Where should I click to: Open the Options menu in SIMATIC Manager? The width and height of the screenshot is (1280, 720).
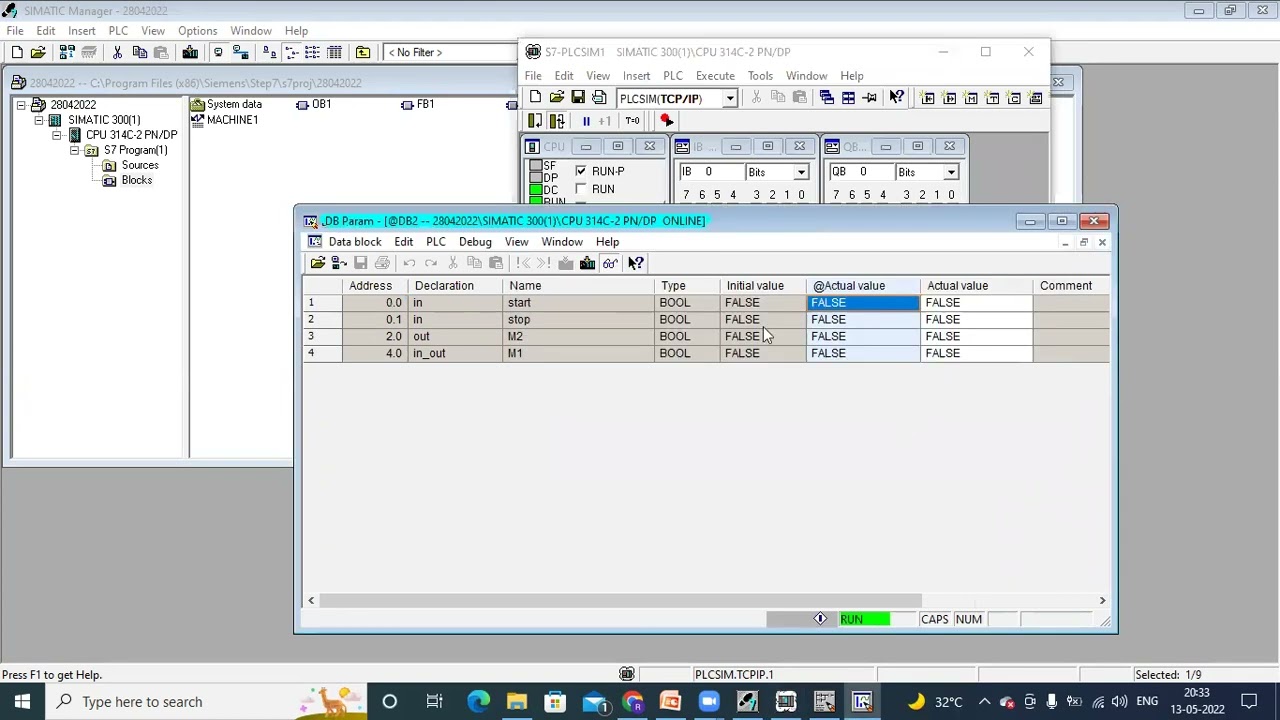pos(197,31)
